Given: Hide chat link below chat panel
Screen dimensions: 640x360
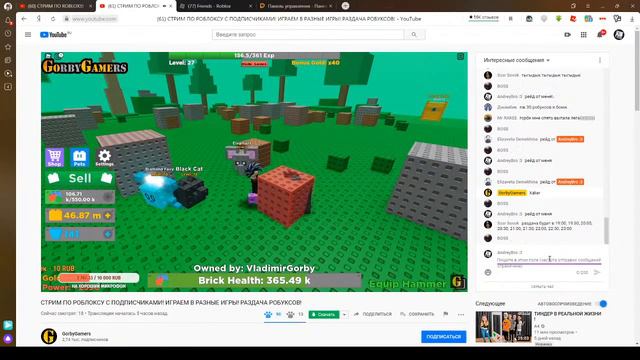Looking at the screenshot, I should 542,287.
